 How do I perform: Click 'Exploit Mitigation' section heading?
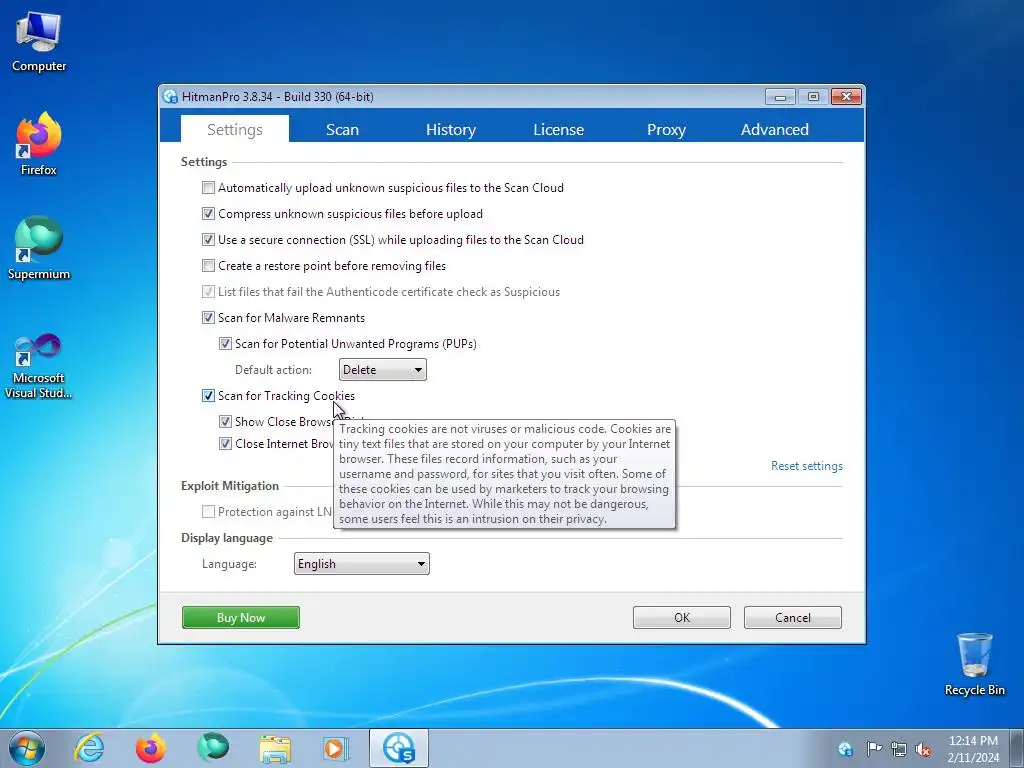point(230,486)
